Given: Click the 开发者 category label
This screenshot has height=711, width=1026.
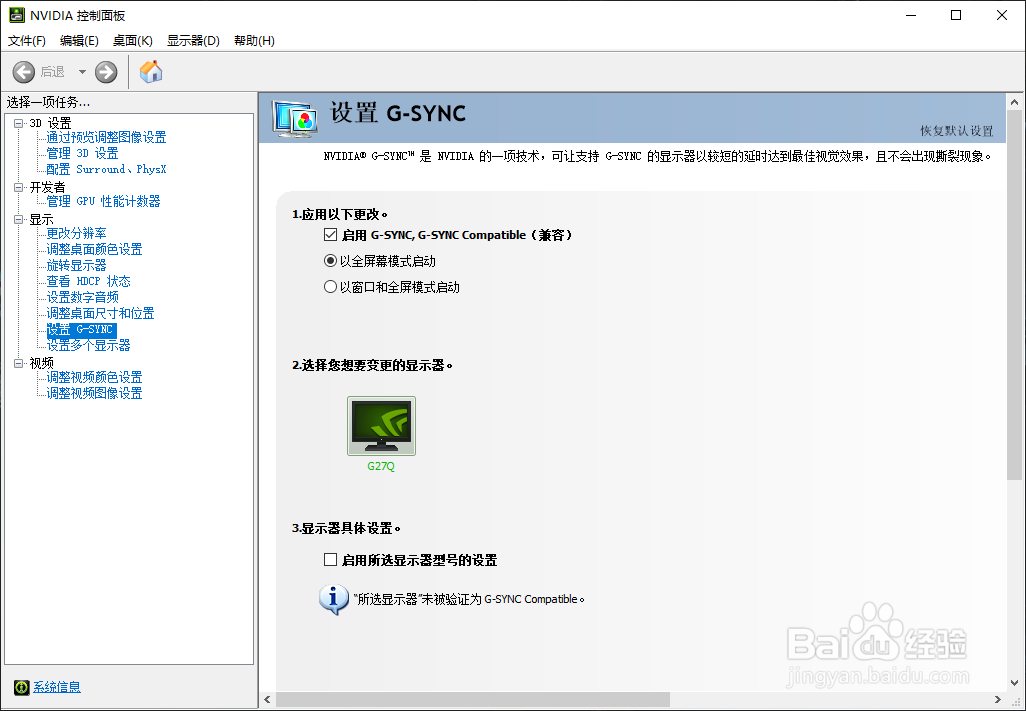Looking at the screenshot, I should pos(47,187).
